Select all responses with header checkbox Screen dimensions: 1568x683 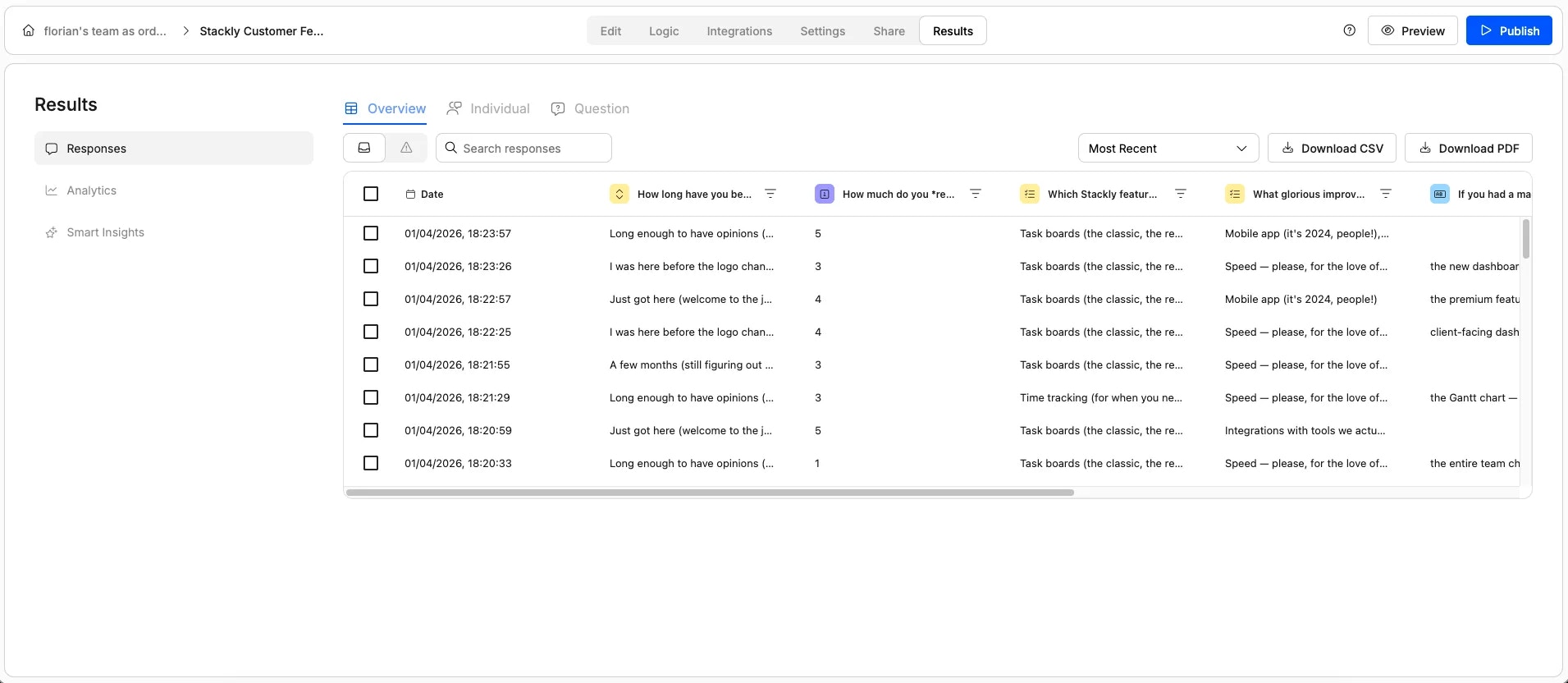(371, 194)
